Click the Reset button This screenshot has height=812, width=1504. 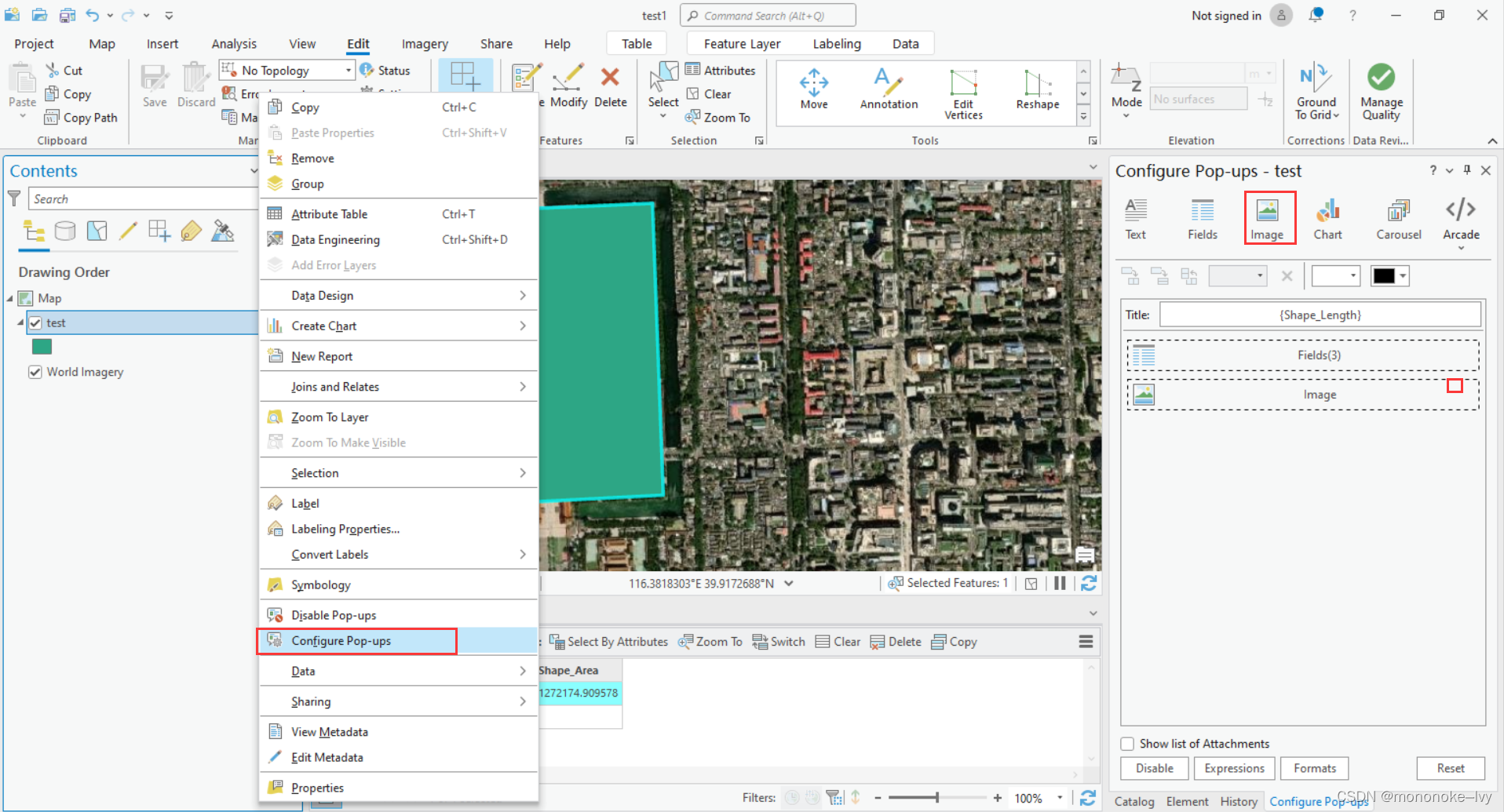point(1451,768)
